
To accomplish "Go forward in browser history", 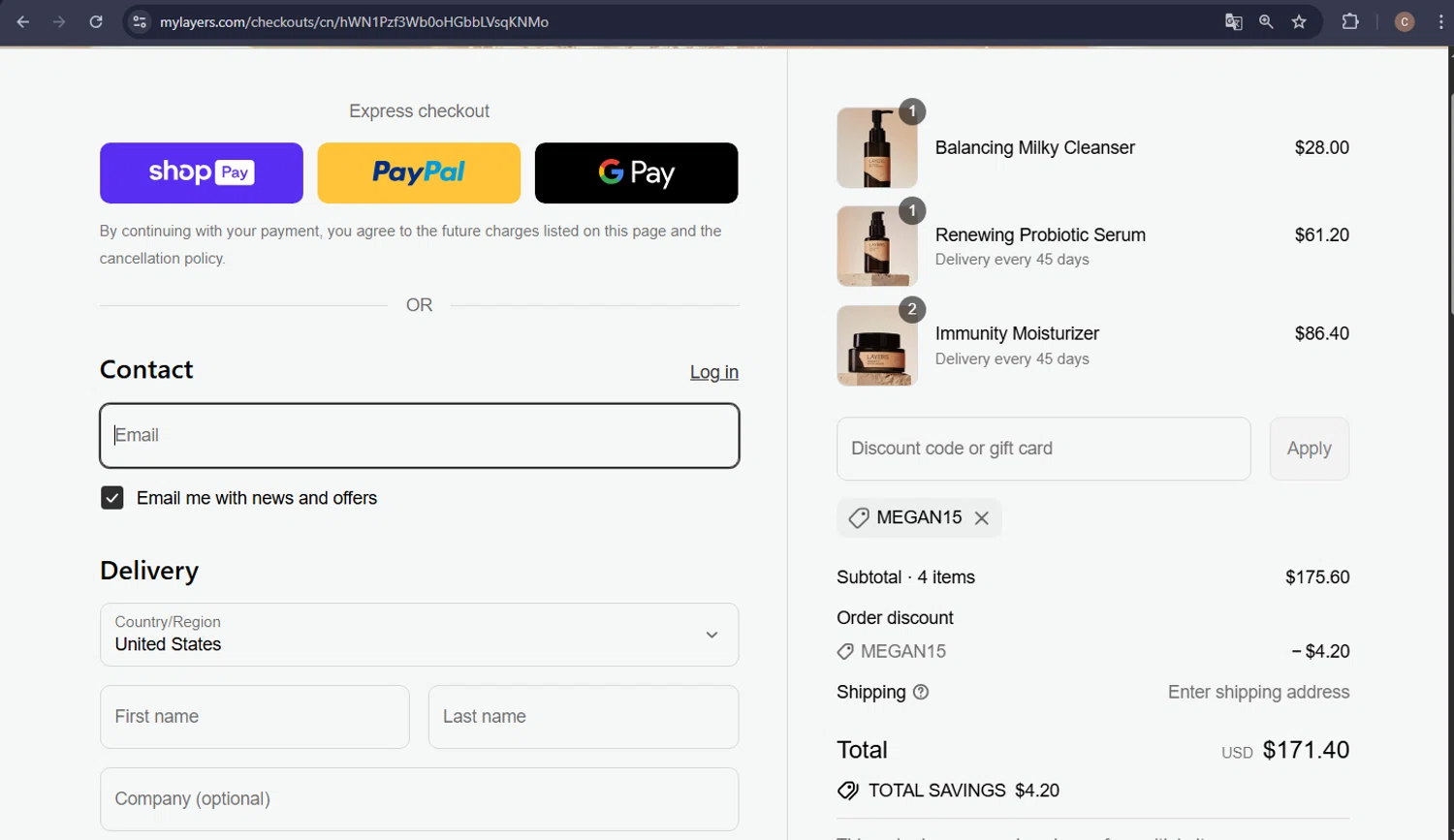I will pos(59,21).
